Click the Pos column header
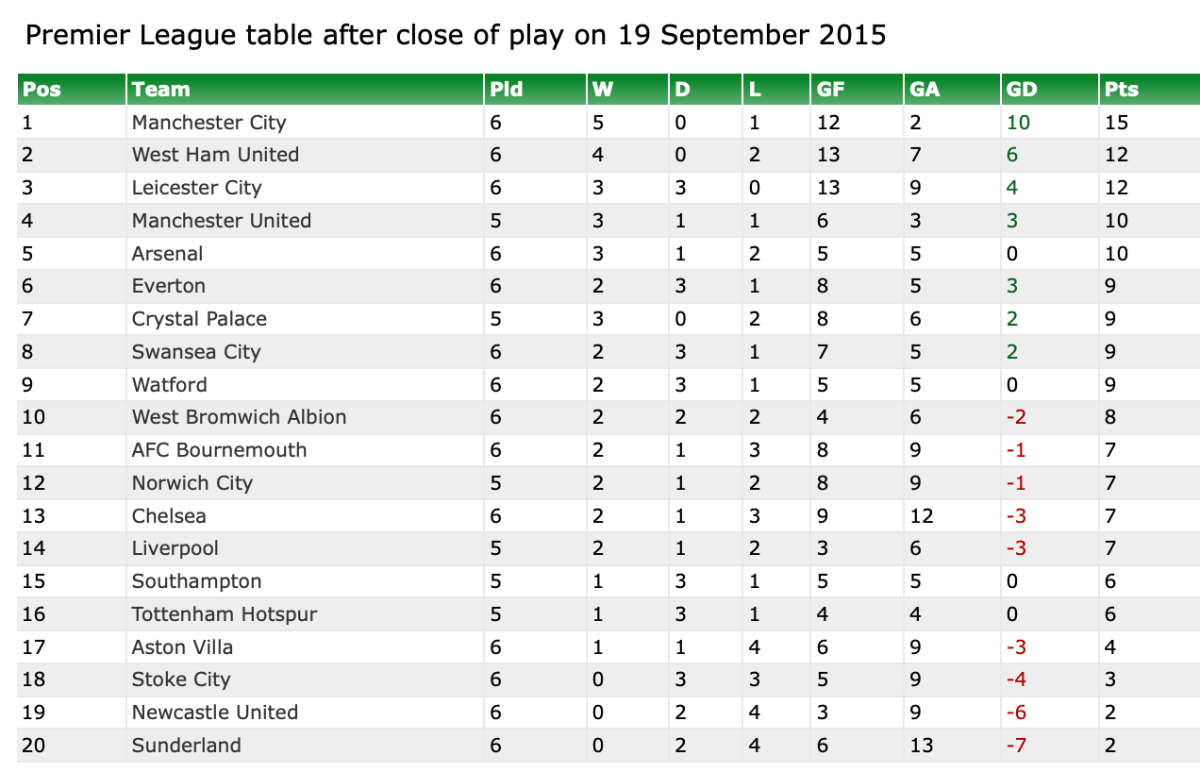 (42, 89)
